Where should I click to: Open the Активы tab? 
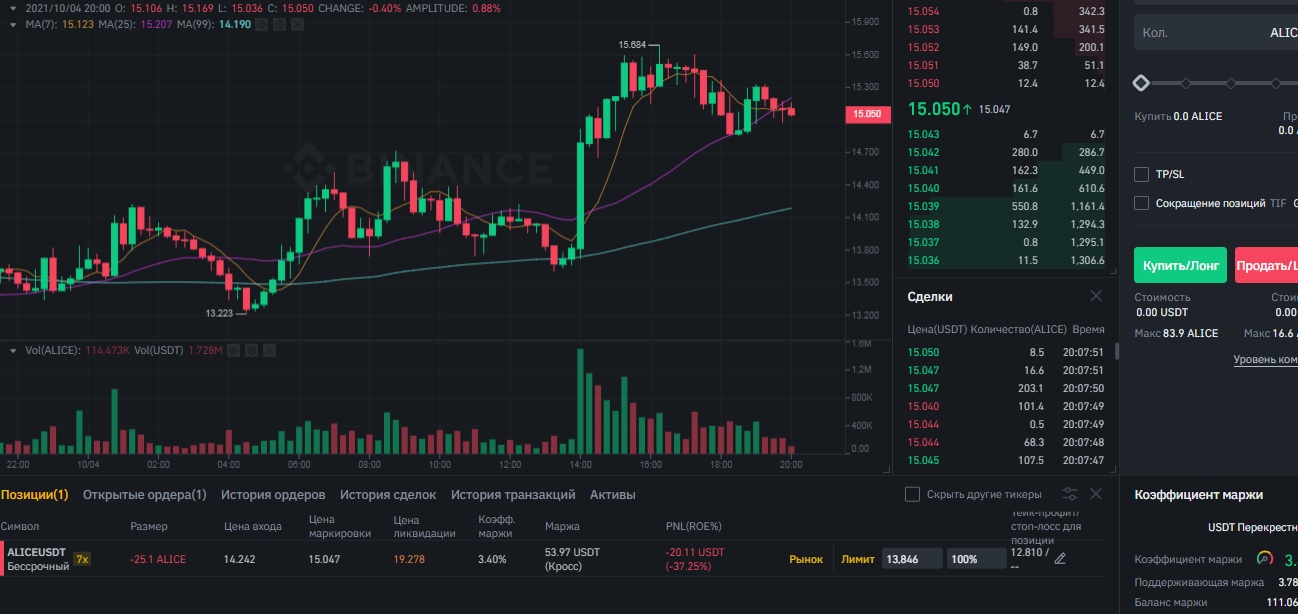(x=613, y=494)
